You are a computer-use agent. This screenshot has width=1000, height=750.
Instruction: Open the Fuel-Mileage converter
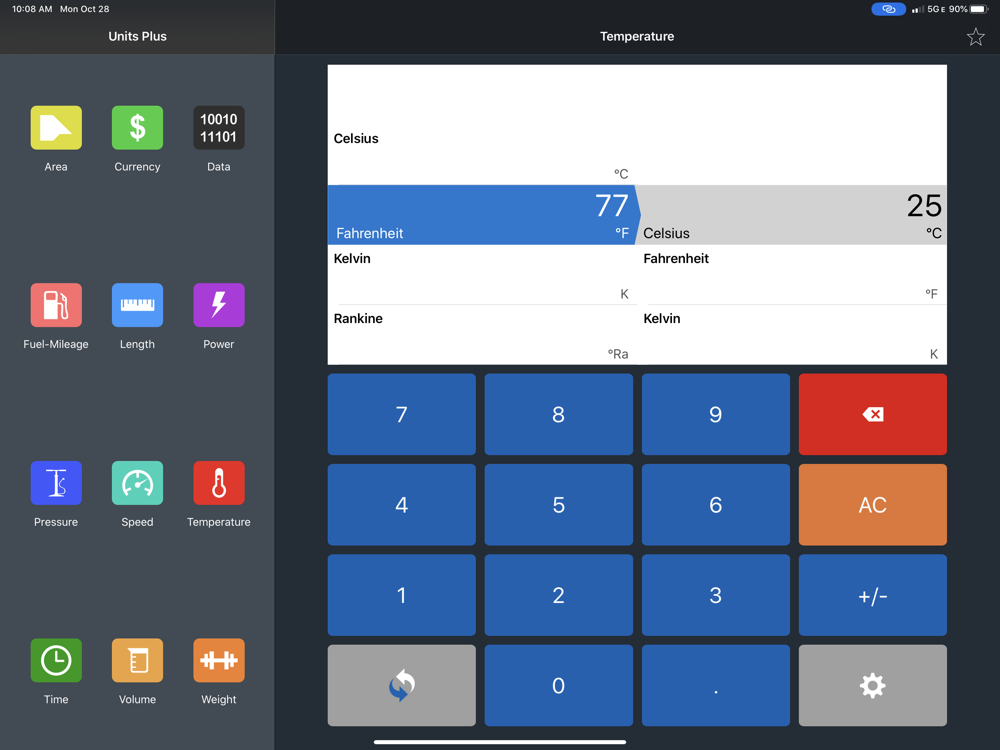(x=56, y=305)
